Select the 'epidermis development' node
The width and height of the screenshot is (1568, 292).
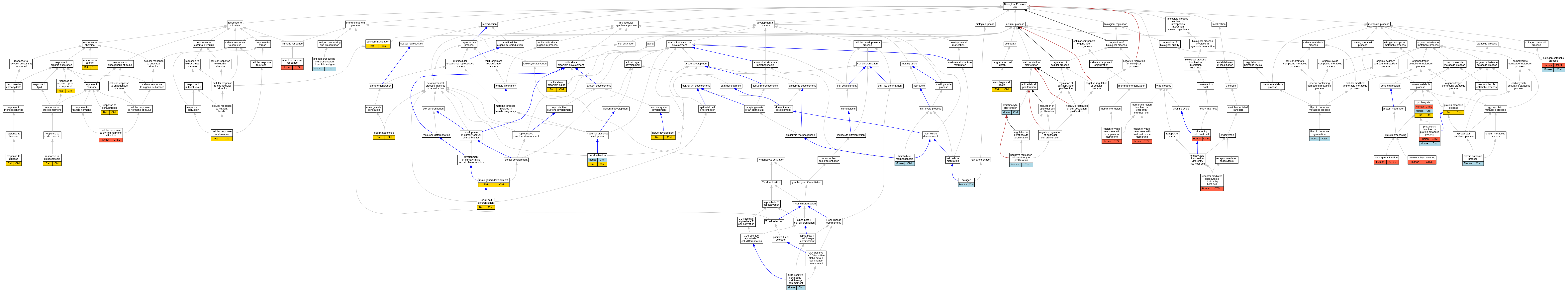tap(802, 86)
